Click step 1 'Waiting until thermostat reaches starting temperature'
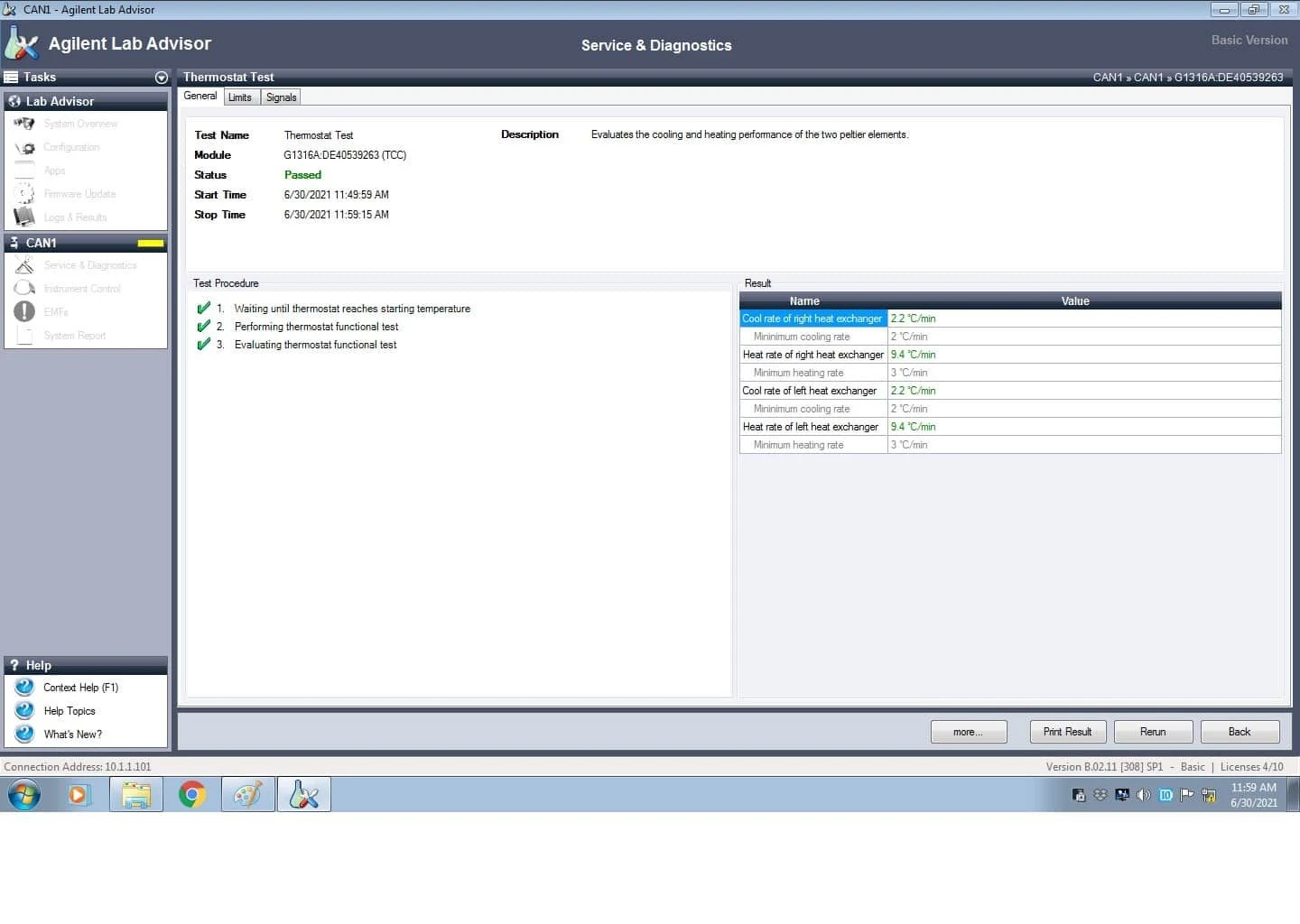This screenshot has width=1300, height=924. [x=352, y=309]
